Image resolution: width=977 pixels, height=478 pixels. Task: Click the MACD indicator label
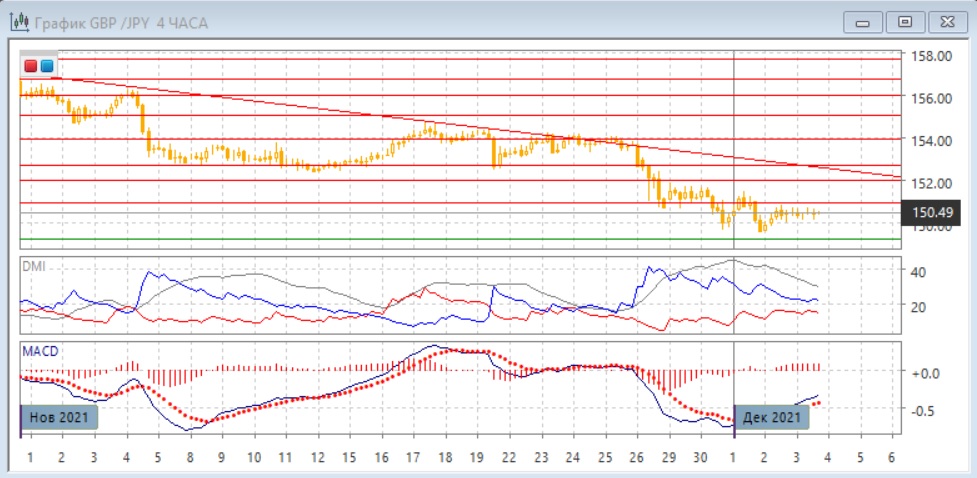tap(40, 351)
